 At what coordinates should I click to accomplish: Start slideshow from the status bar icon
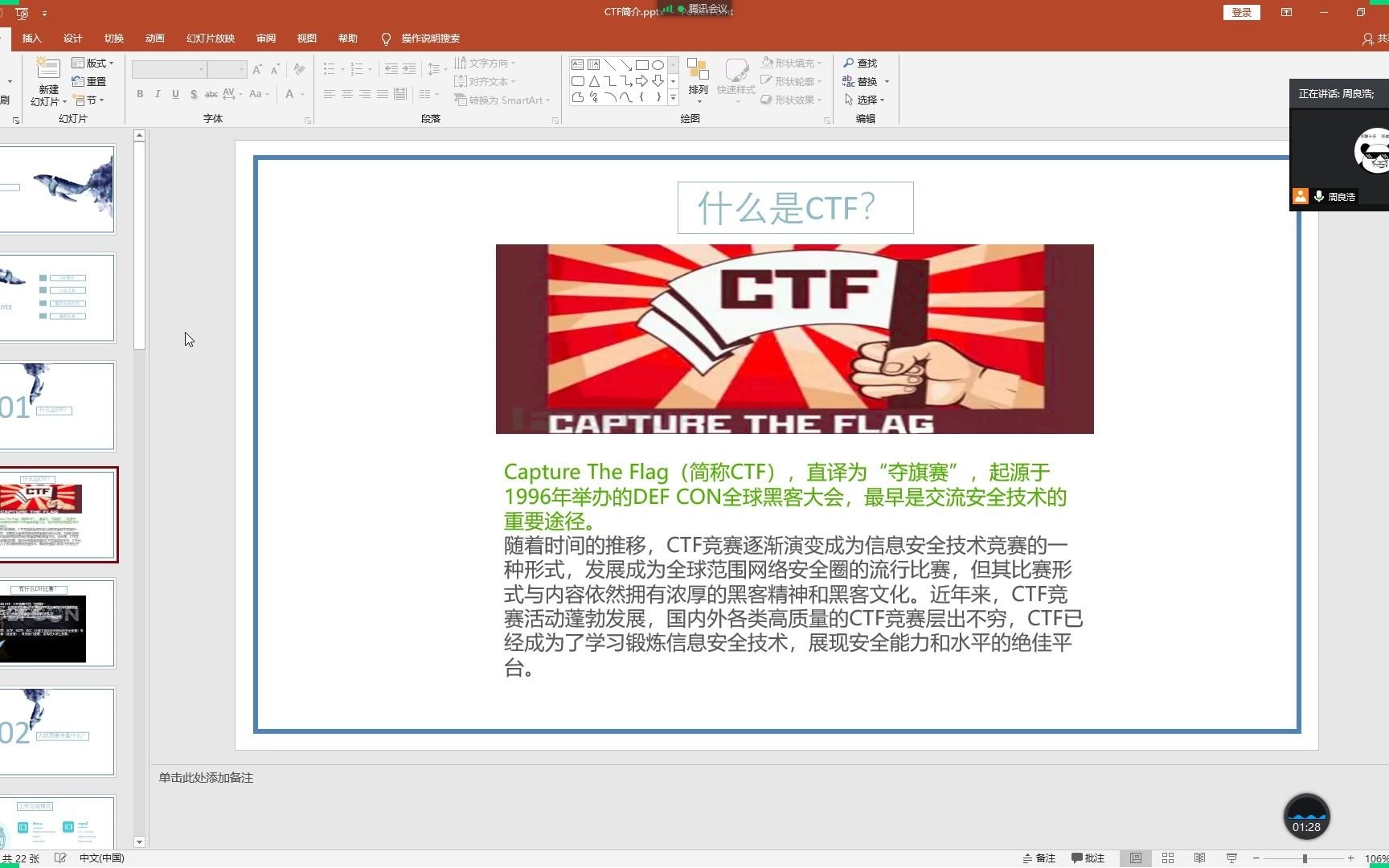[x=1231, y=858]
